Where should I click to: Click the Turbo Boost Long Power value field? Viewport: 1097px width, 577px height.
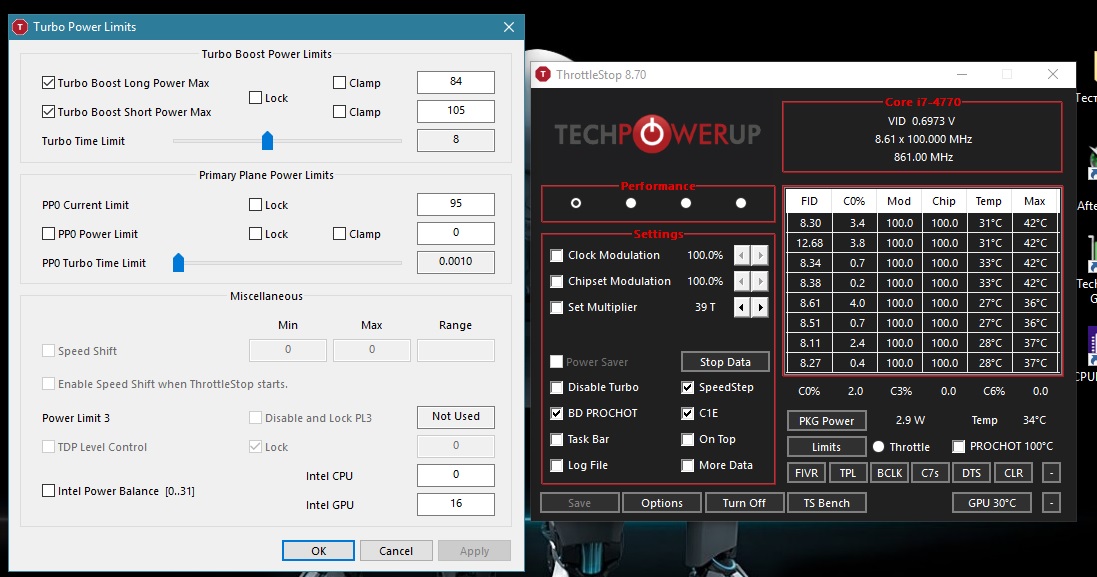click(x=455, y=82)
